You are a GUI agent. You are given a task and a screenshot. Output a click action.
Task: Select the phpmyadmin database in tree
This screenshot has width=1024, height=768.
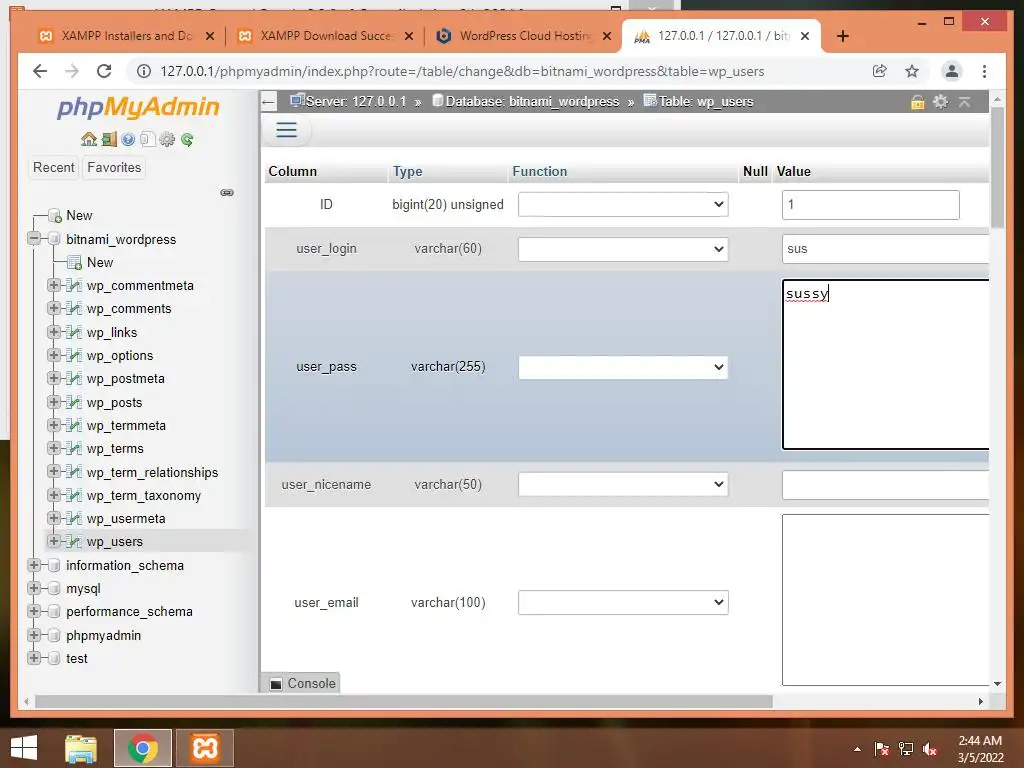[x=103, y=635]
